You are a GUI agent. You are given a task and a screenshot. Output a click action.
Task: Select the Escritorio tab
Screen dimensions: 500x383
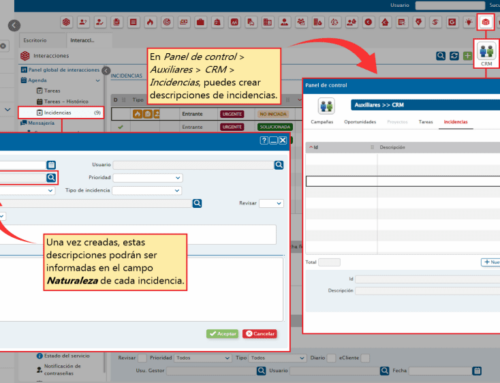tap(35, 40)
